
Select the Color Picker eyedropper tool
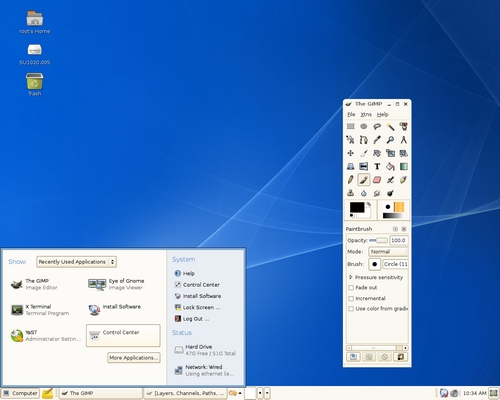click(377, 140)
